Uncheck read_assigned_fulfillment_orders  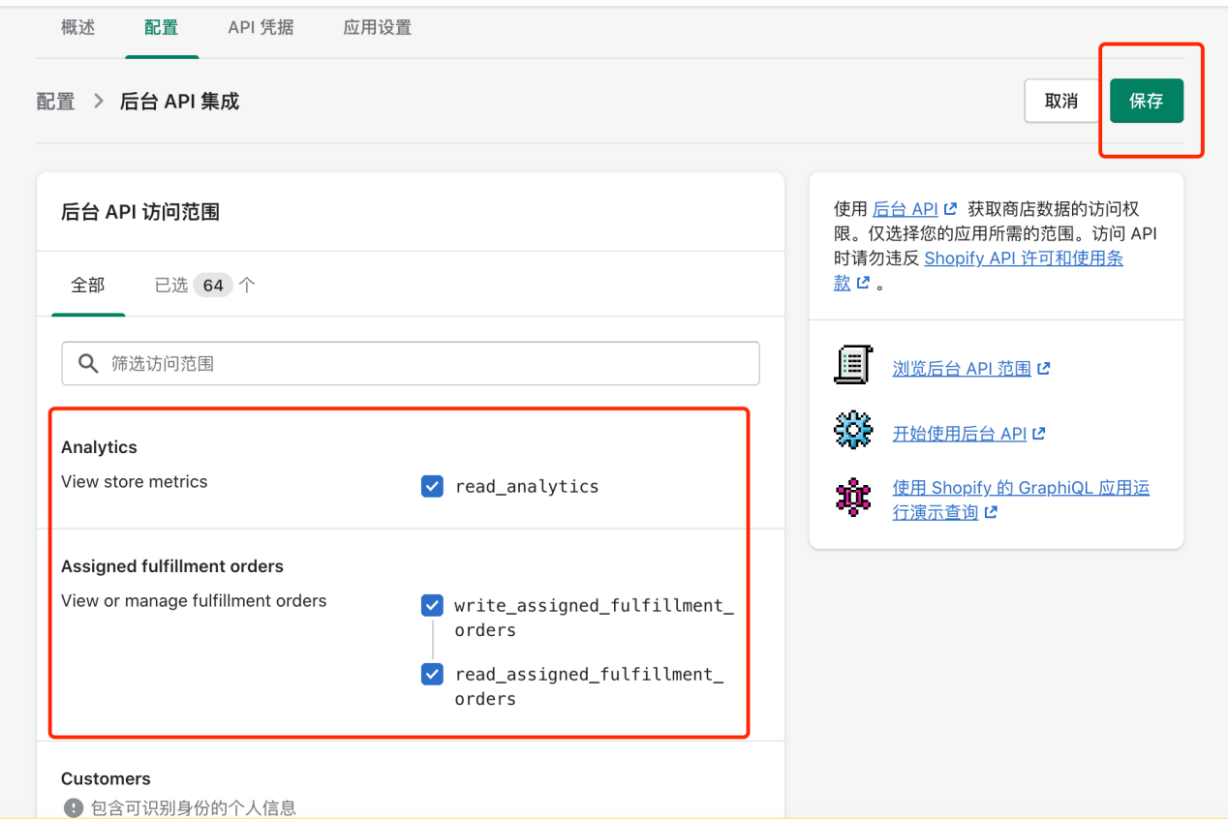[x=432, y=674]
